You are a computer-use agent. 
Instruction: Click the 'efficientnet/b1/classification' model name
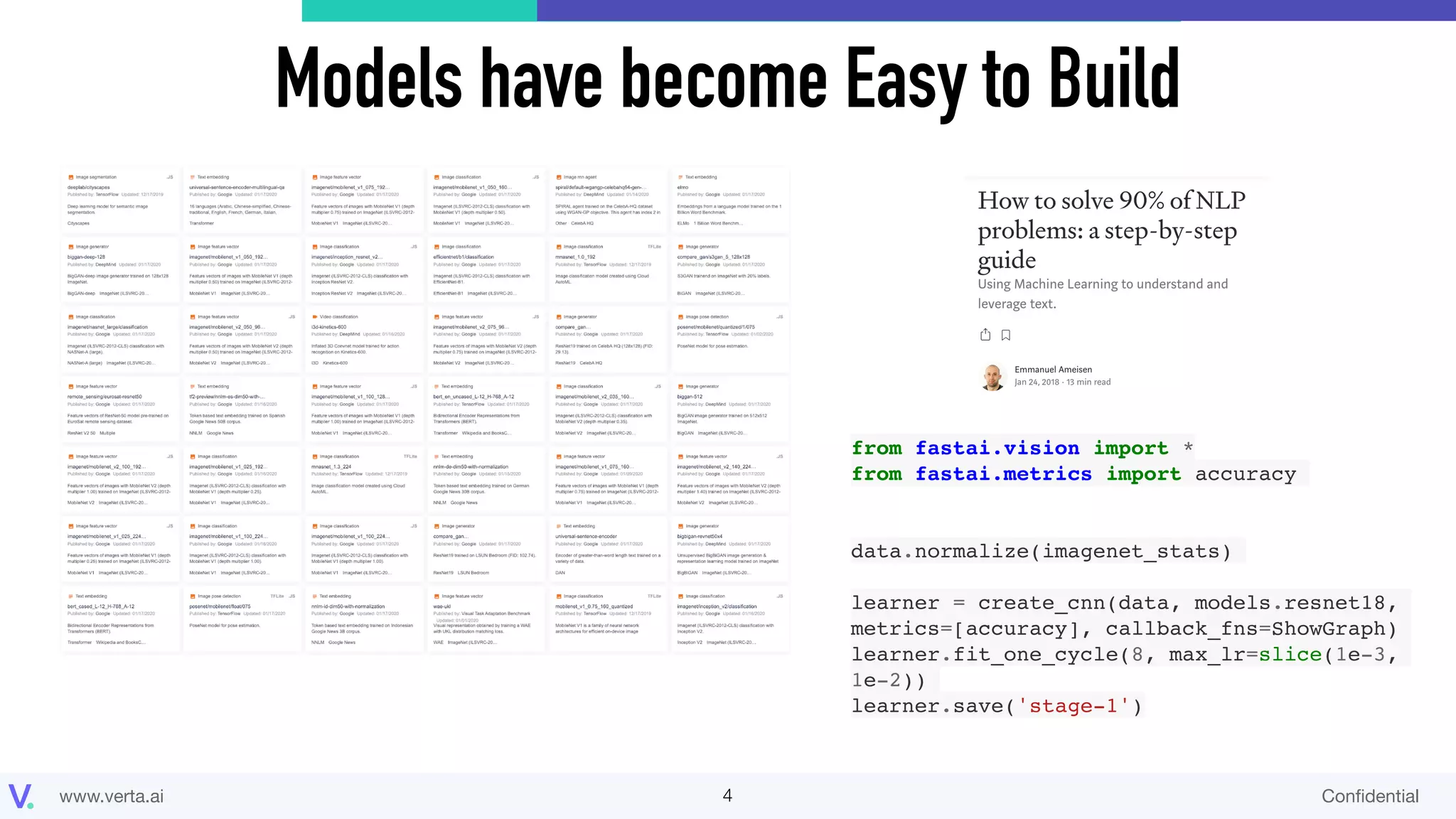464,257
